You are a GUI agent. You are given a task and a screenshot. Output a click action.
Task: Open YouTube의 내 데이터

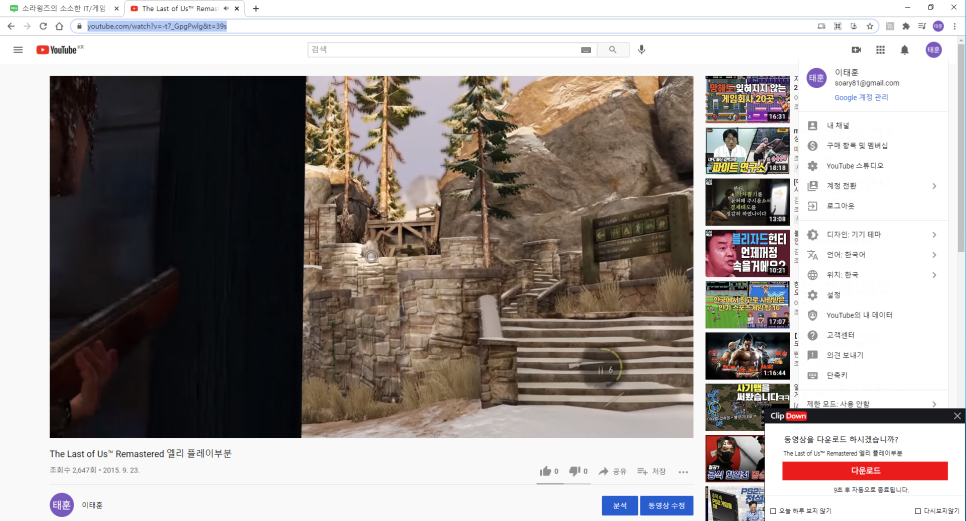coord(872,315)
